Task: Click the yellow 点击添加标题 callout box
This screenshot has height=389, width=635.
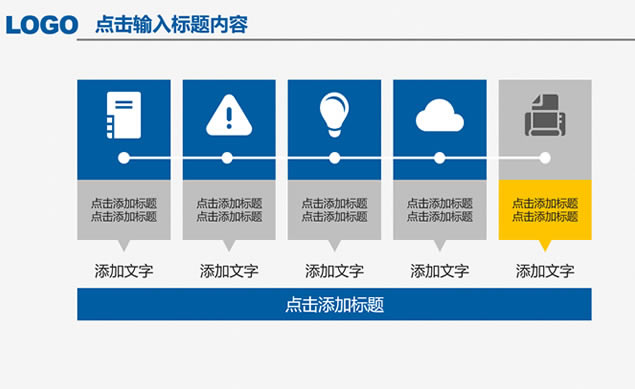Action: pos(545,210)
